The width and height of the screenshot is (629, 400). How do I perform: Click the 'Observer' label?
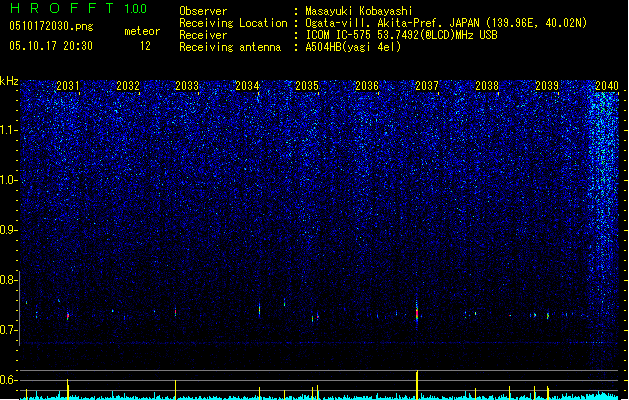point(203,11)
